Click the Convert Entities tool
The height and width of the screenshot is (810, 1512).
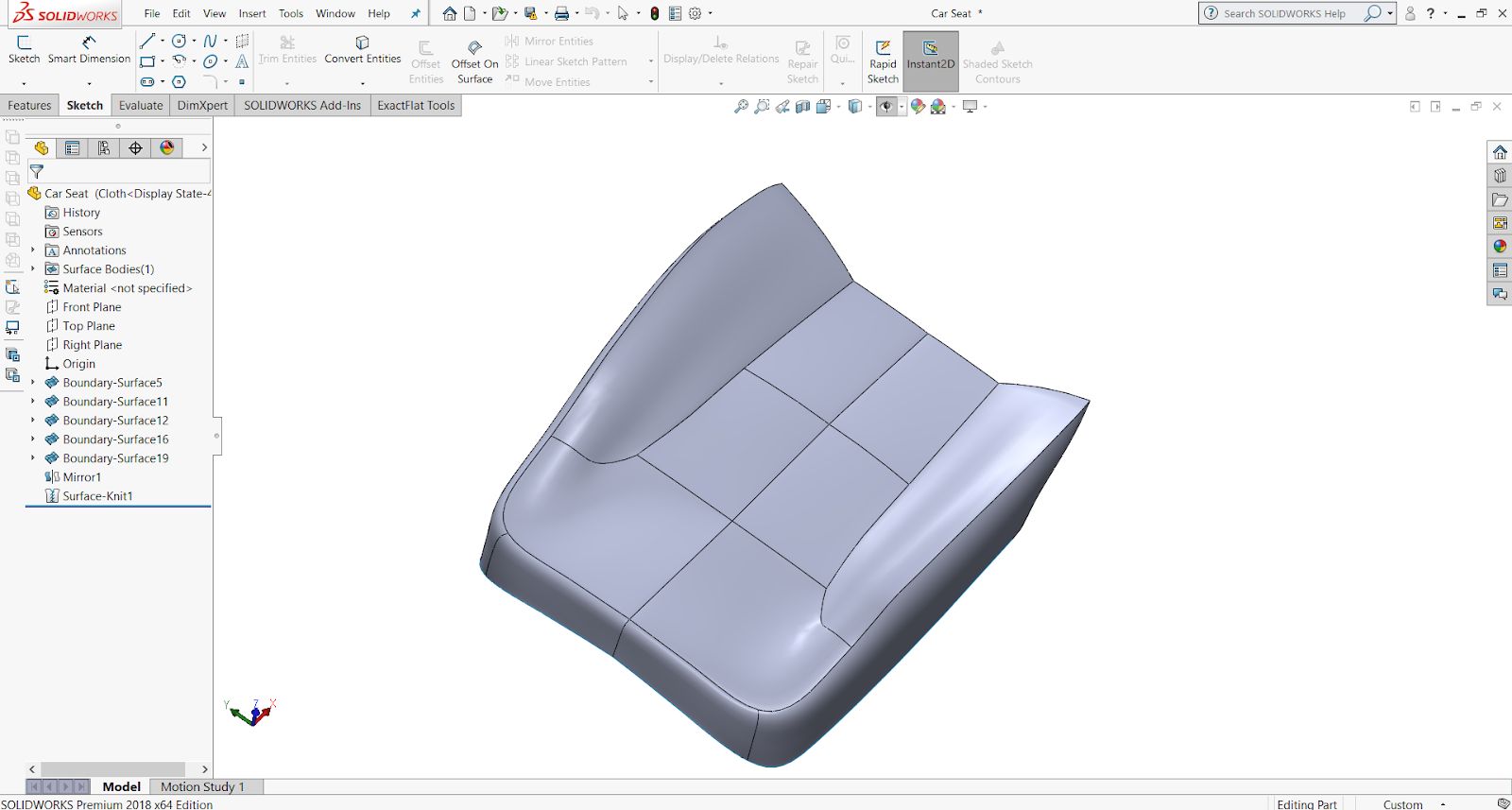pos(362,49)
